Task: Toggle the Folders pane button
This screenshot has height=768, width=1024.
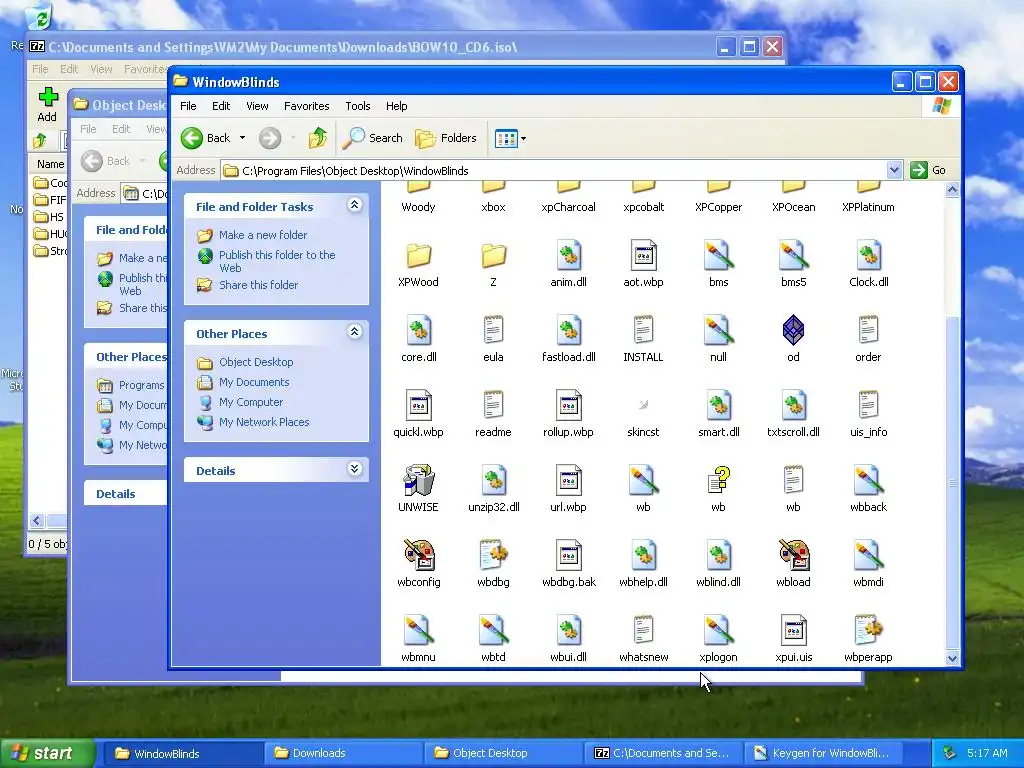Action: (x=446, y=138)
